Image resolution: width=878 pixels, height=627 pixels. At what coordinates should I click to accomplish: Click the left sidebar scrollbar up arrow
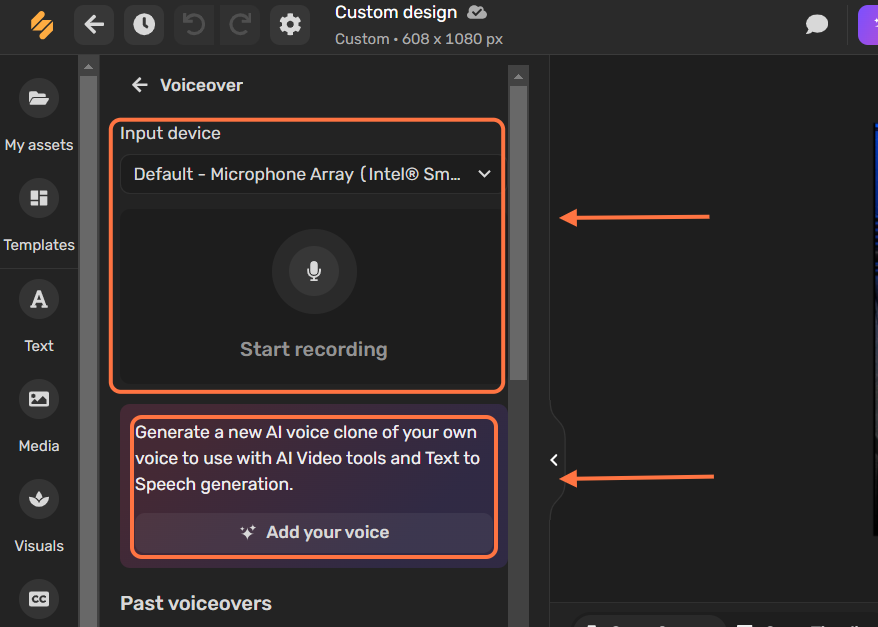pos(88,67)
